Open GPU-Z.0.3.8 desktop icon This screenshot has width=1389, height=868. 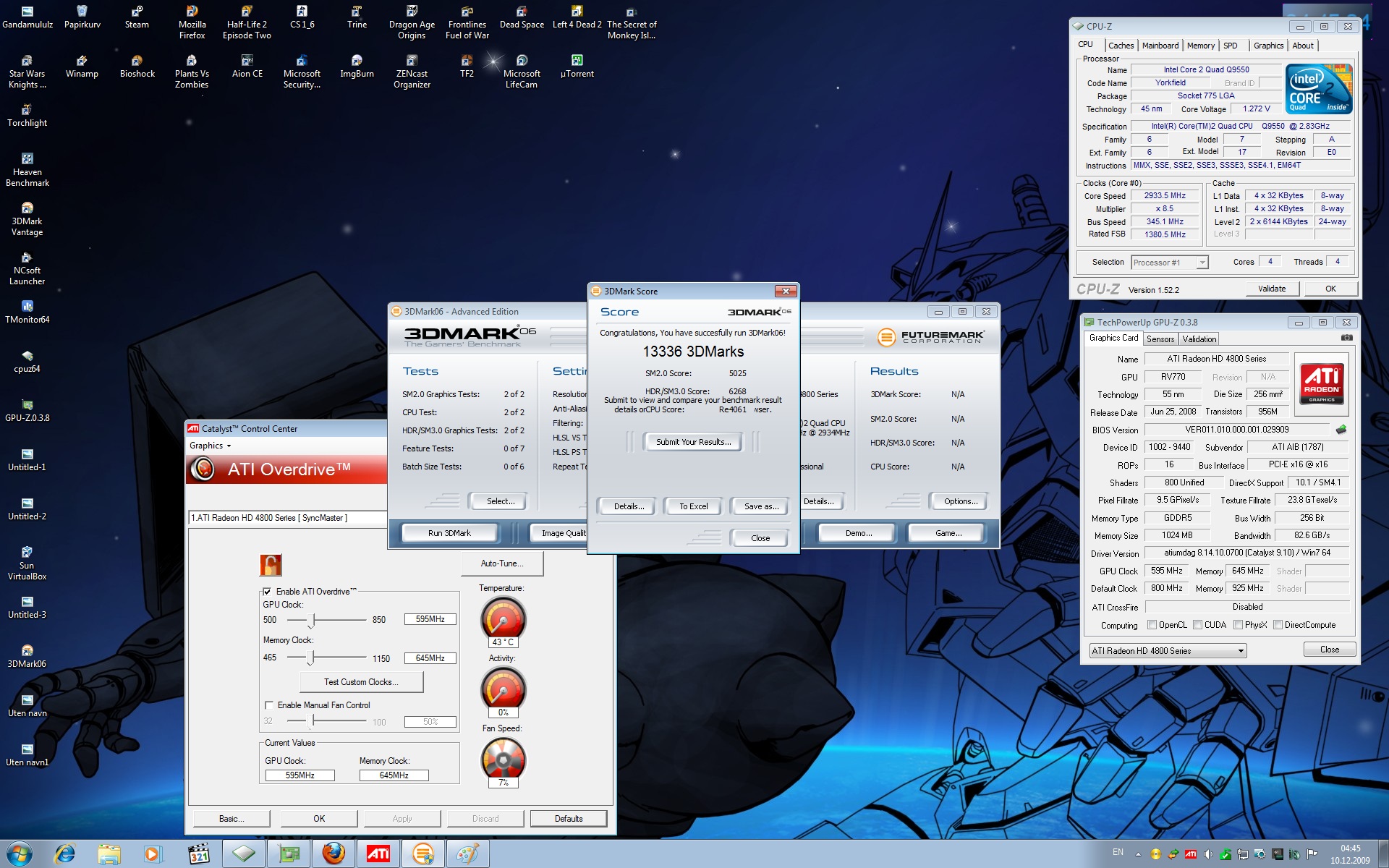27,411
